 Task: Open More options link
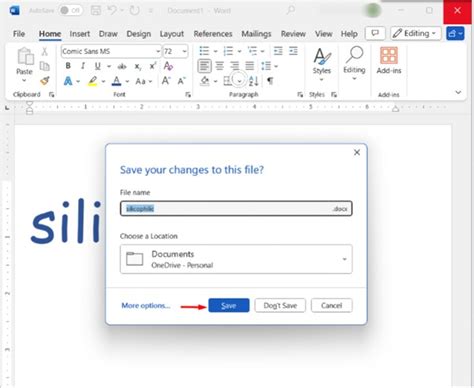pyautogui.click(x=146, y=305)
